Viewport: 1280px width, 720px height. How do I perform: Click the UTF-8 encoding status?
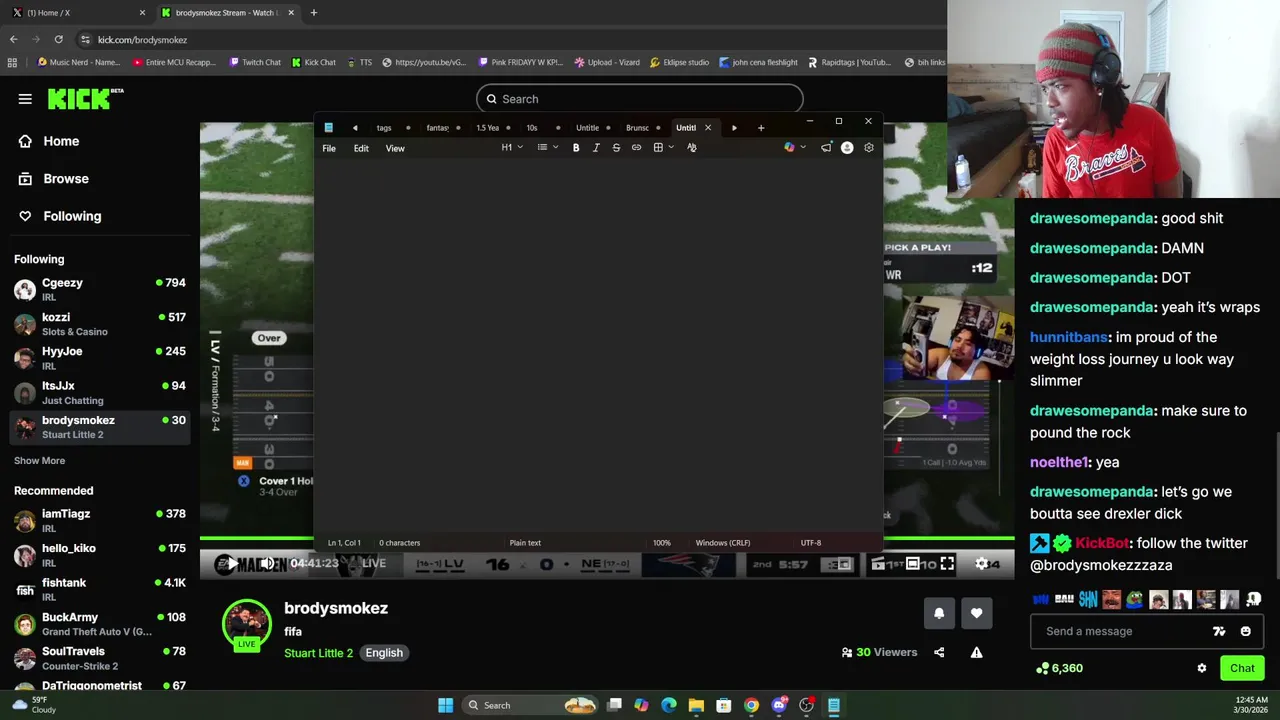click(811, 543)
